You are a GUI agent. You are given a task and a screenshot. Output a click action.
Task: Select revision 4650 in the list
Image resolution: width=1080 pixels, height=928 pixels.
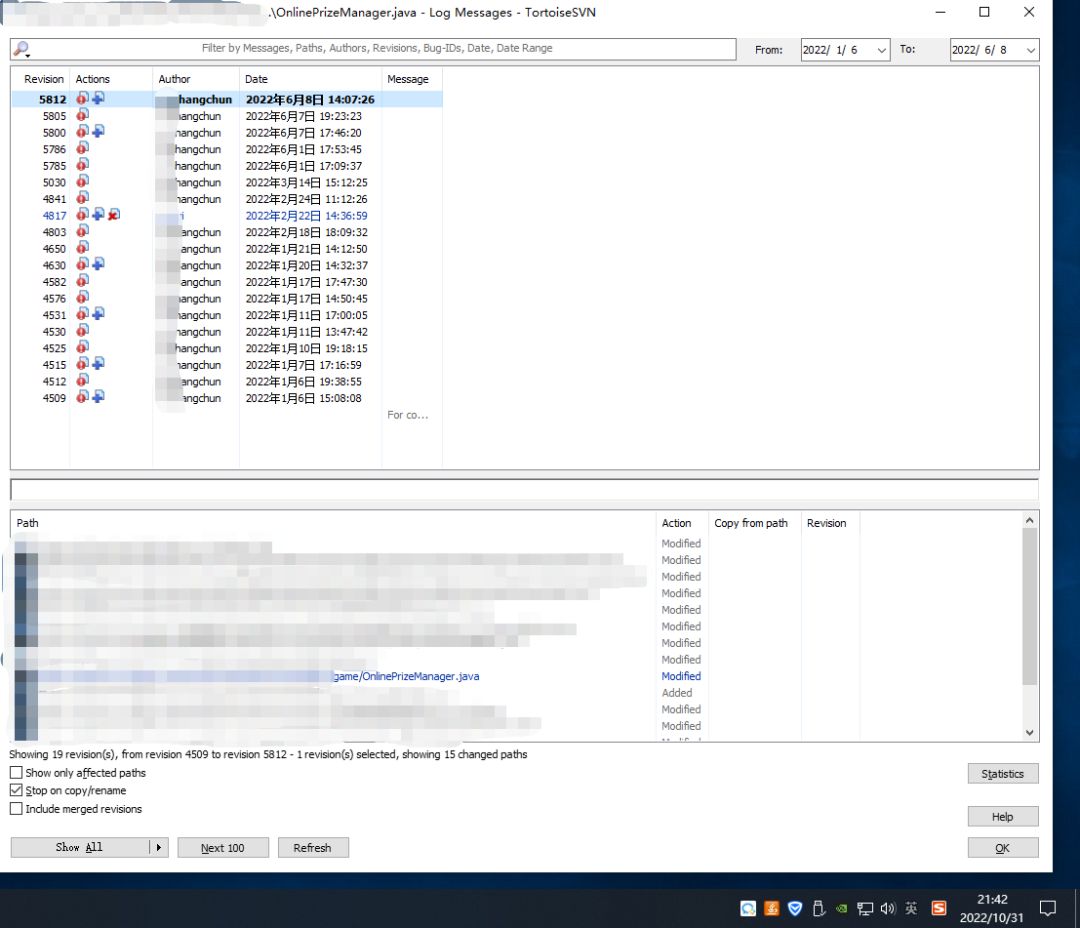[227, 249]
